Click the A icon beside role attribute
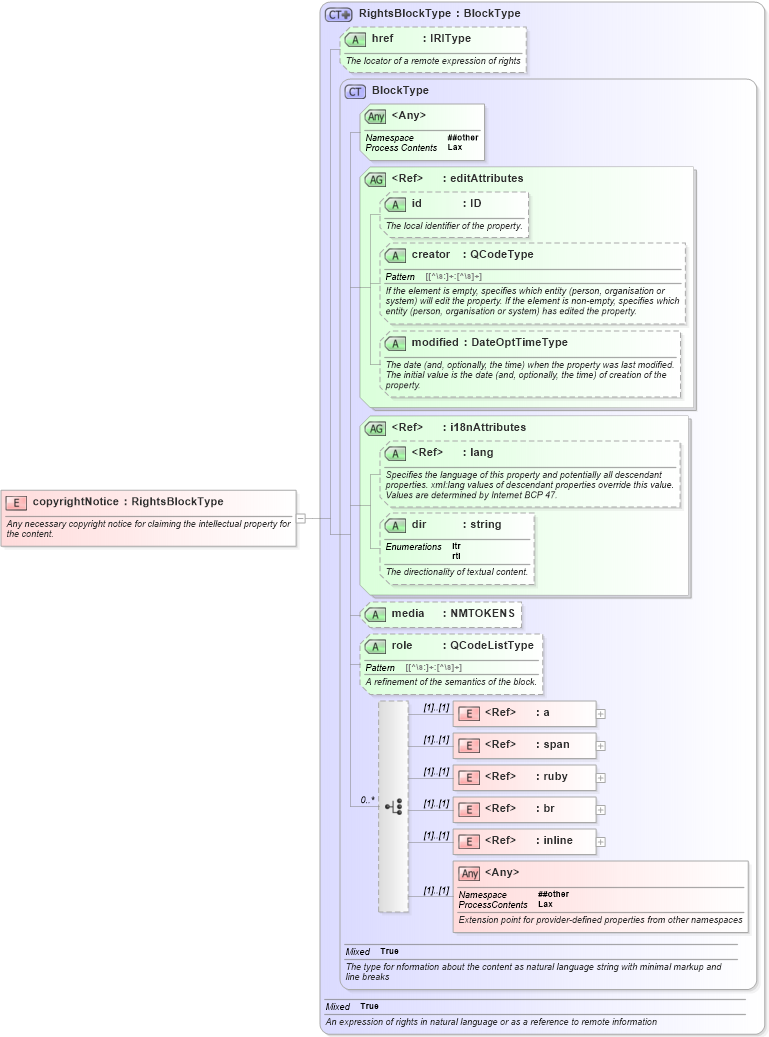769x1037 pixels. coord(376,646)
